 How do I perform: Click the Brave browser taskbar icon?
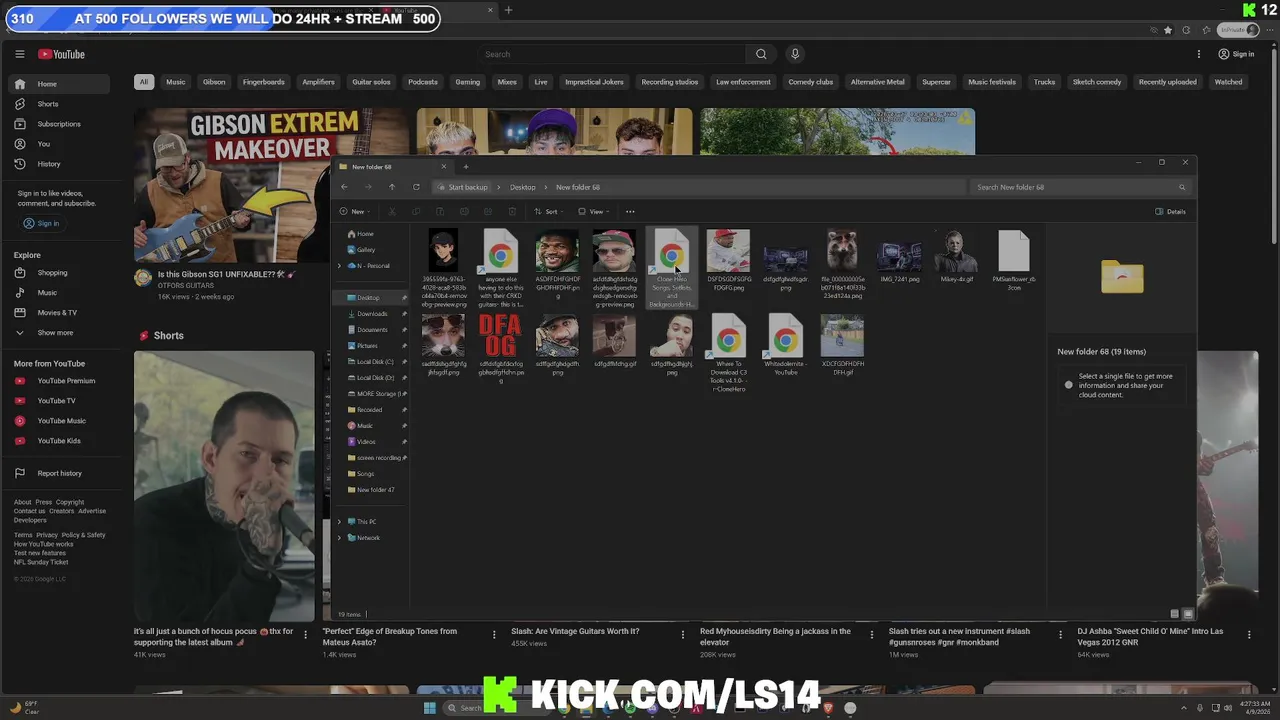click(828, 708)
